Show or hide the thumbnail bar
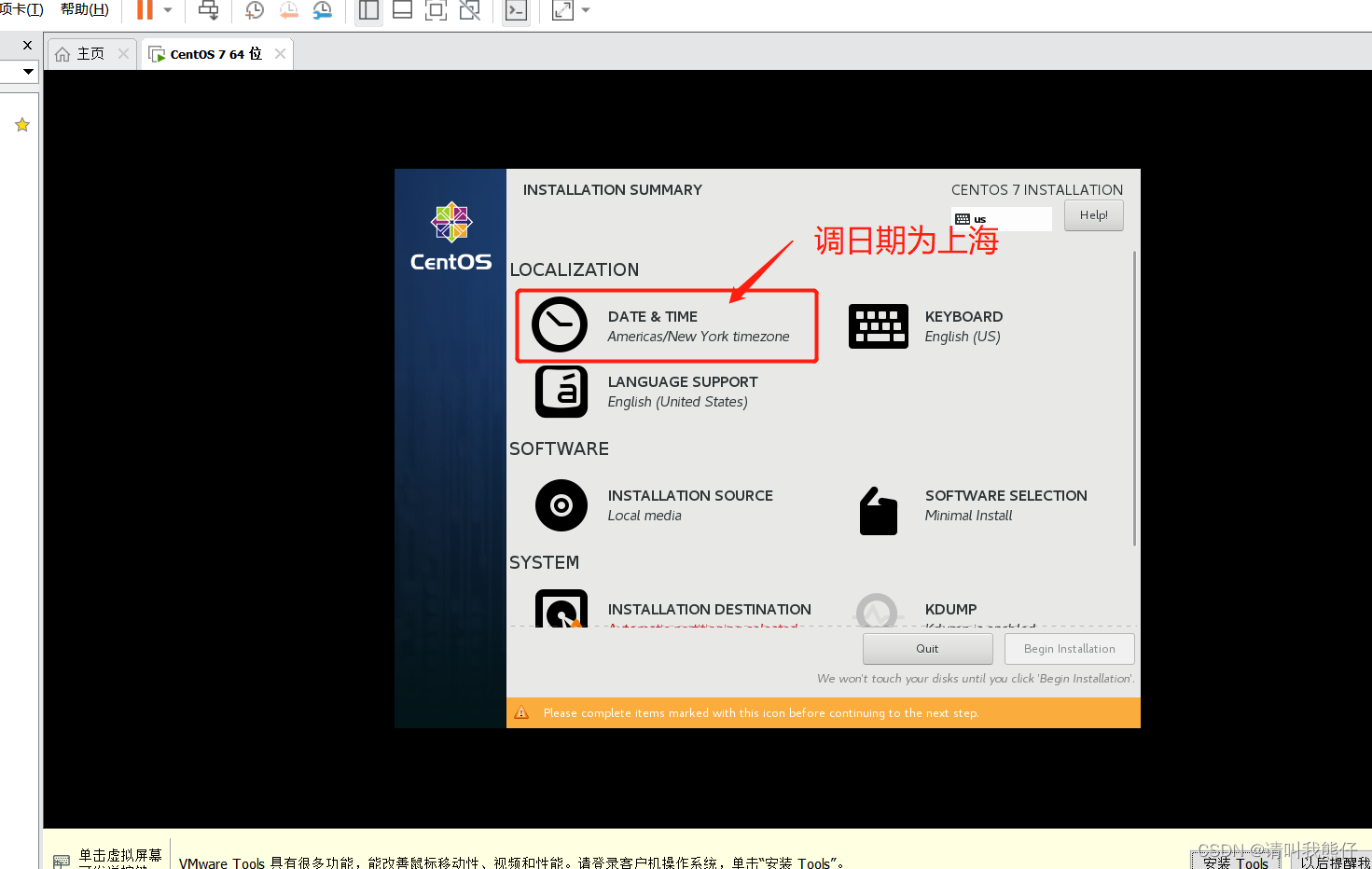Screen dimensions: 1372x869 tap(402, 11)
